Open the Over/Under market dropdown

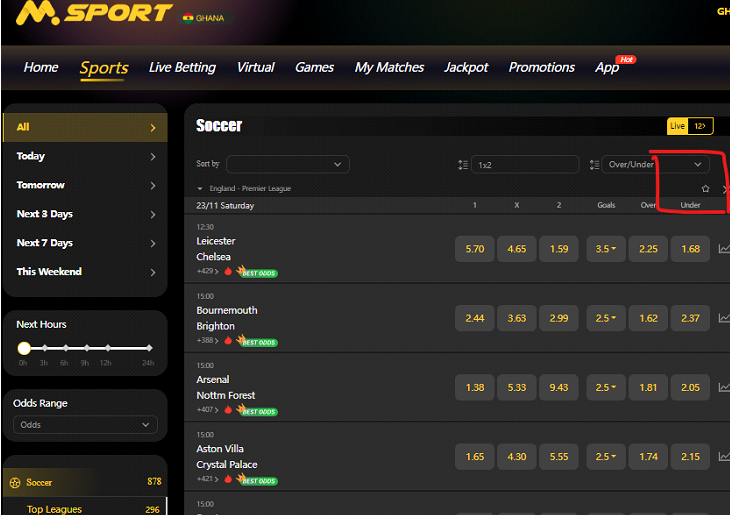(655, 164)
